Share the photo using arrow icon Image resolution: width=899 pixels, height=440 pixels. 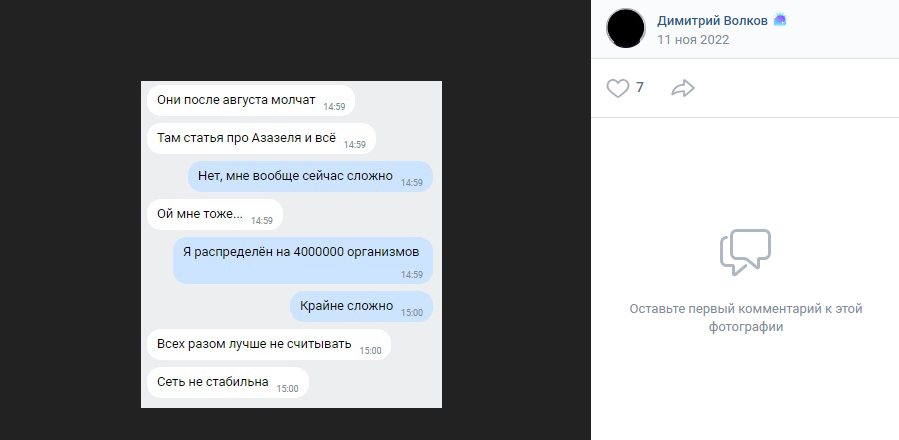point(683,88)
